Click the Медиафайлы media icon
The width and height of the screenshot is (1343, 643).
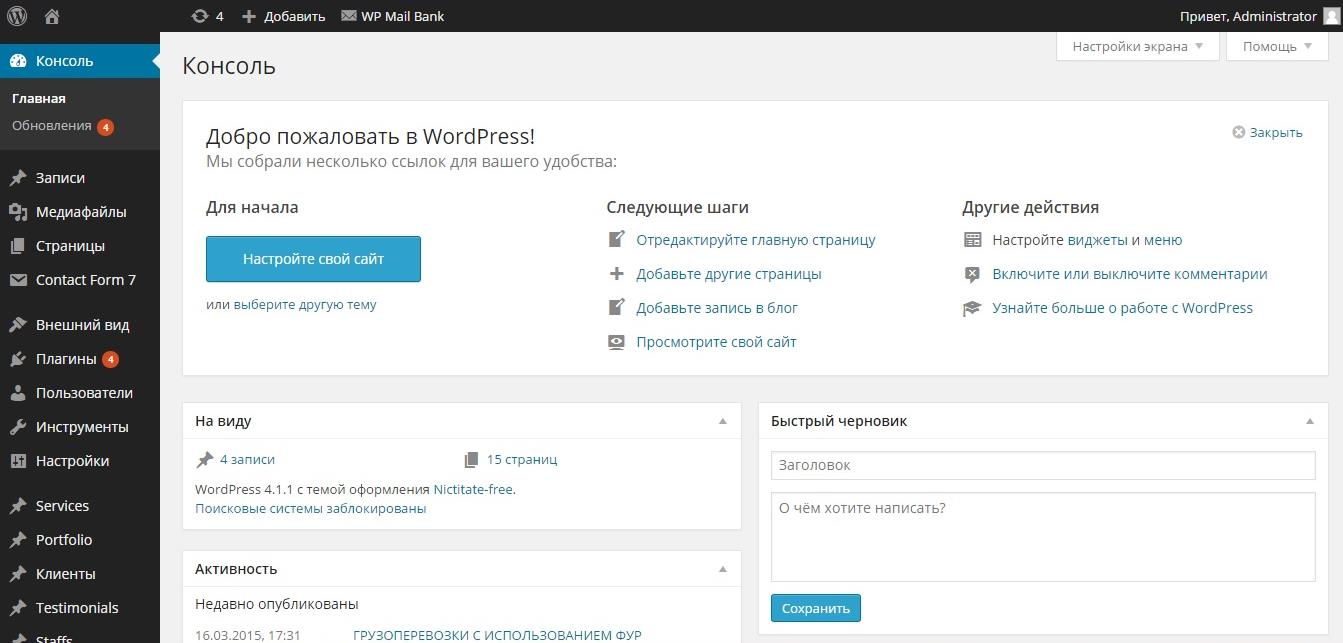18,212
